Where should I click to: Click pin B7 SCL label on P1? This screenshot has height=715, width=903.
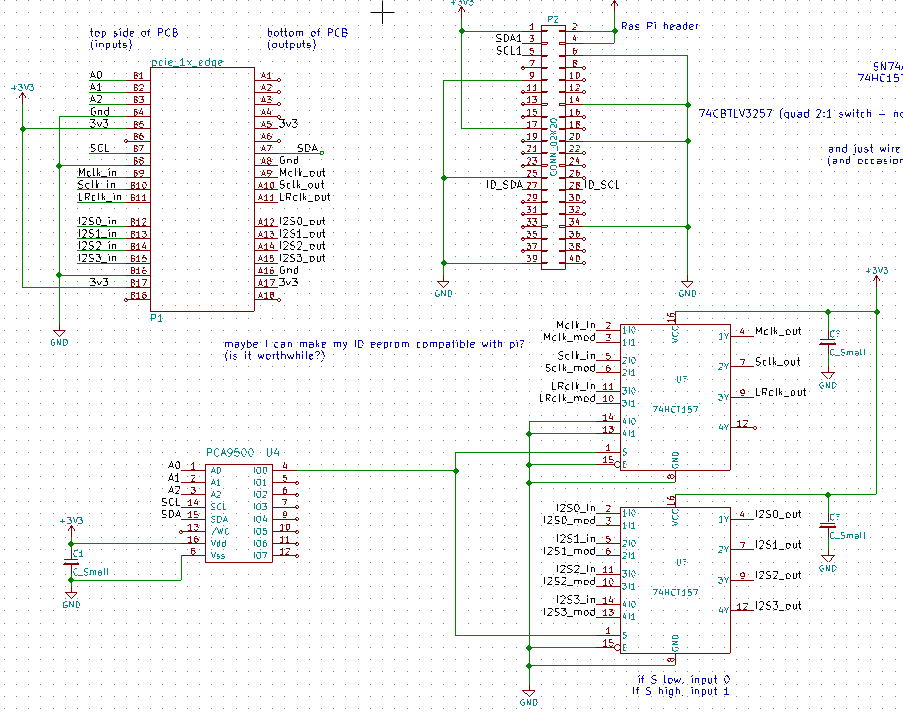100,148
